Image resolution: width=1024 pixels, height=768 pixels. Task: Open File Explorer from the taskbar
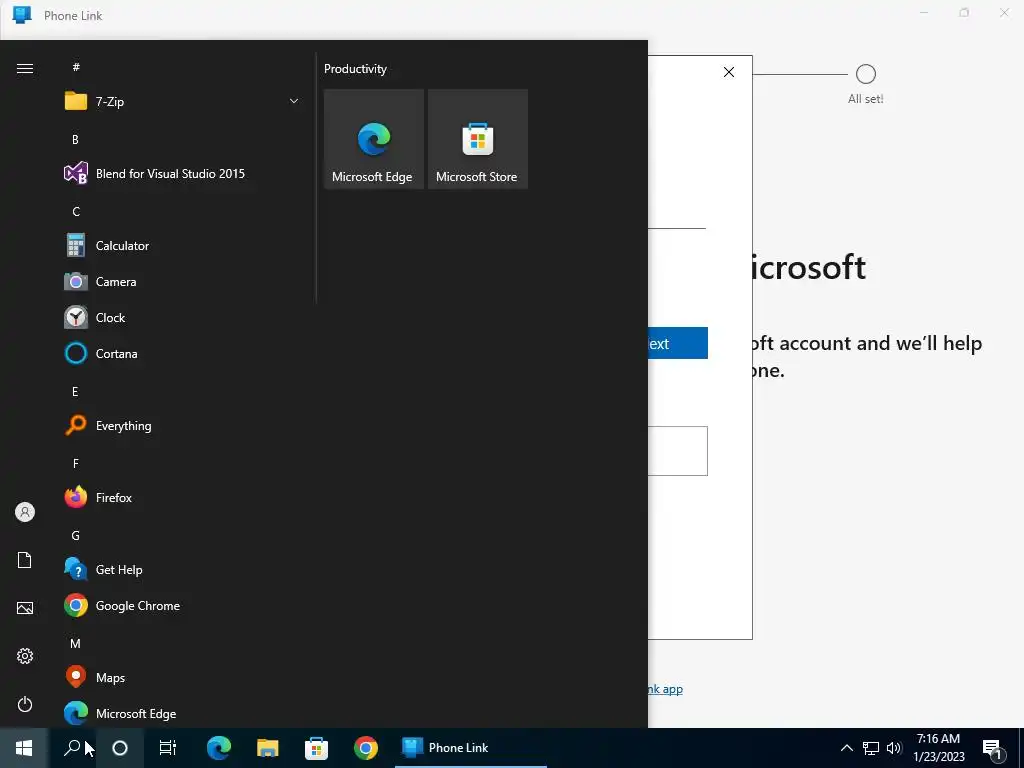(x=268, y=748)
